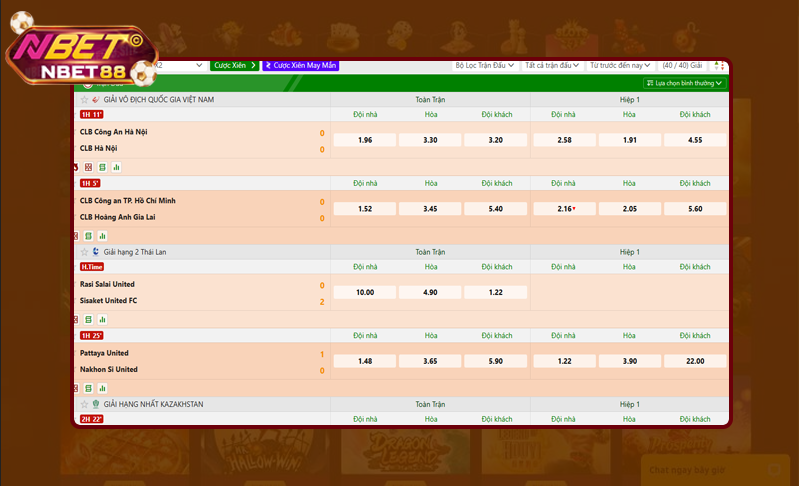
Task: Favorite the Giải Vô Địch Quốc Gia Việt Nam league
Action: [84, 100]
